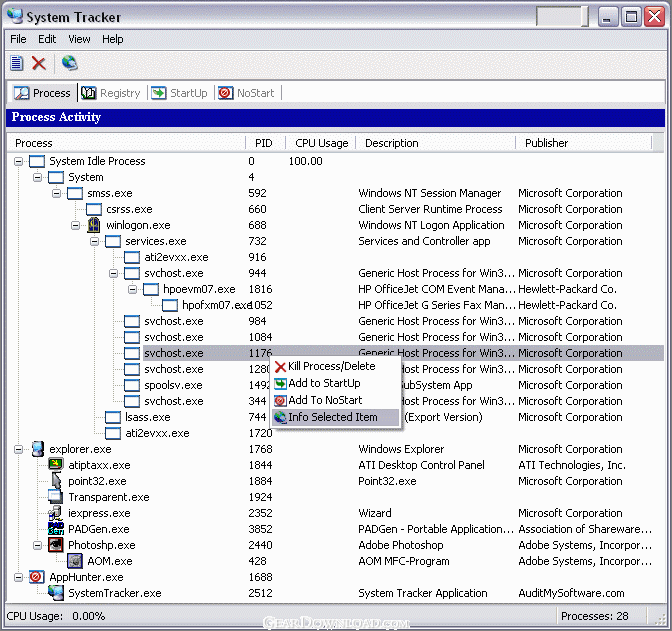Select the svchost.exe row with PID 1084
The height and width of the screenshot is (631, 672).
[x=336, y=337]
